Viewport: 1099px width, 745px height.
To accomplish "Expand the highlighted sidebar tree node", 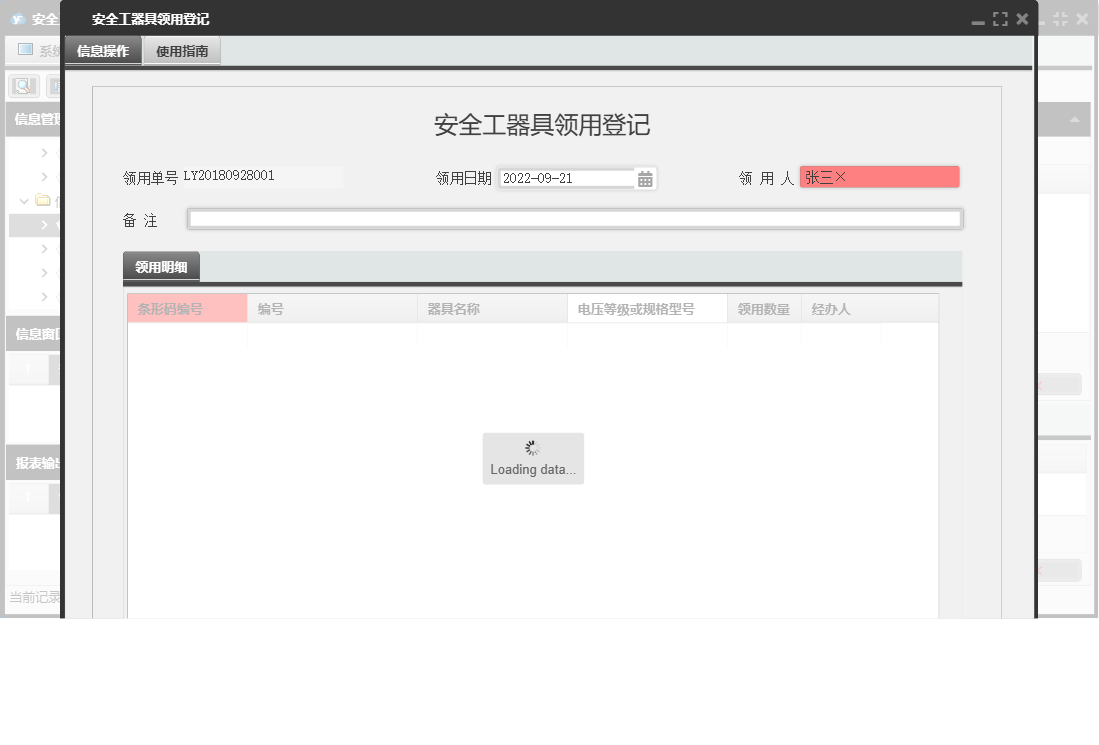I will pos(46,224).
